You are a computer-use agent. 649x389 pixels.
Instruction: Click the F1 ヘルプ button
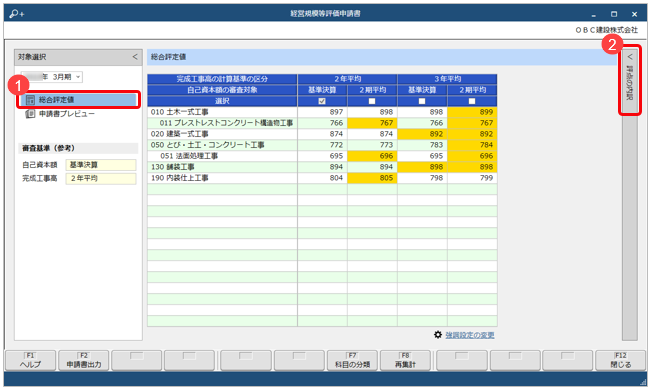point(31,360)
